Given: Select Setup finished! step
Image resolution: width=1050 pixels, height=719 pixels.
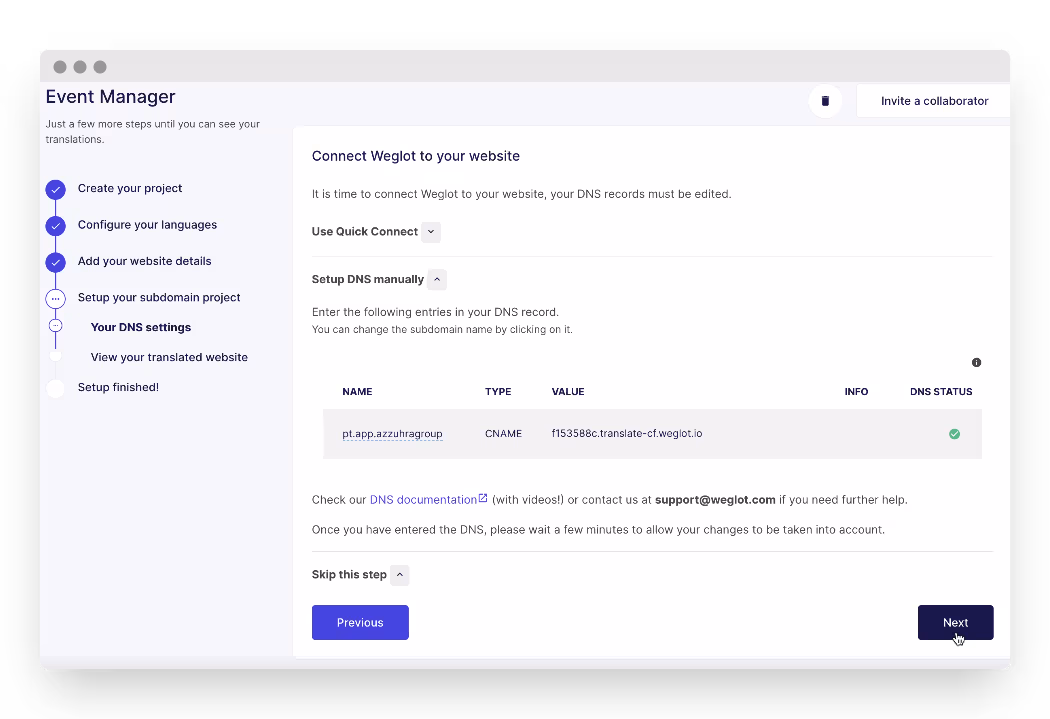Looking at the screenshot, I should (118, 387).
